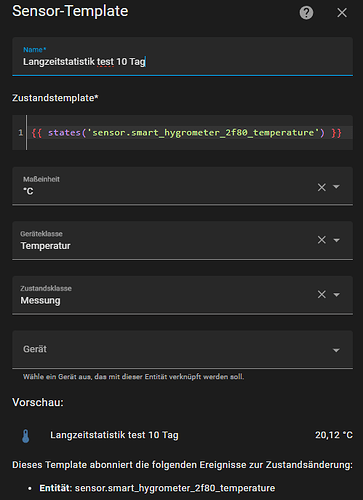Close the Sensor-Template dialog
The height and width of the screenshot is (500, 363).
(x=342, y=13)
